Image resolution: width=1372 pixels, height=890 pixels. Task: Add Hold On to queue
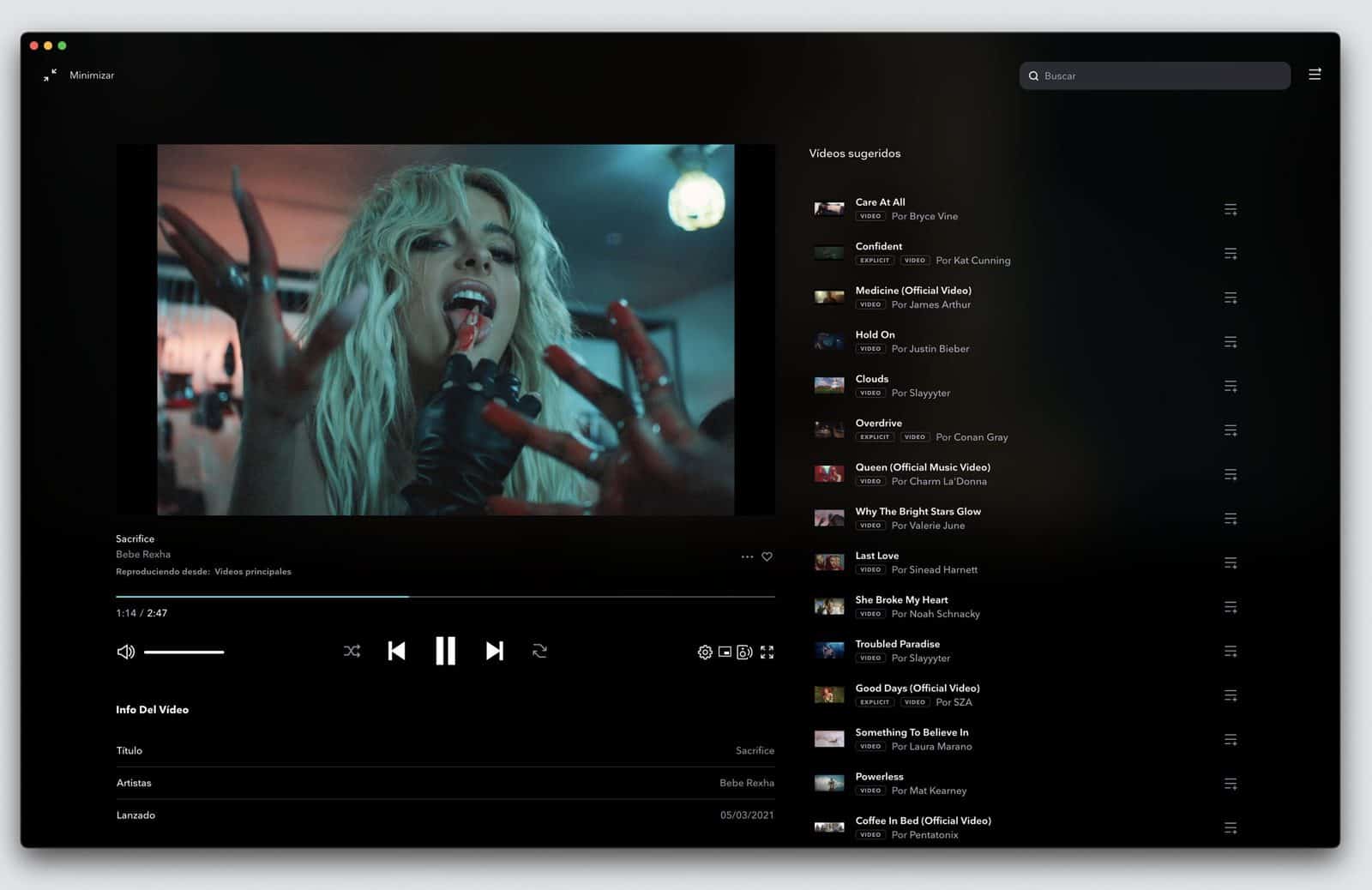(1231, 342)
